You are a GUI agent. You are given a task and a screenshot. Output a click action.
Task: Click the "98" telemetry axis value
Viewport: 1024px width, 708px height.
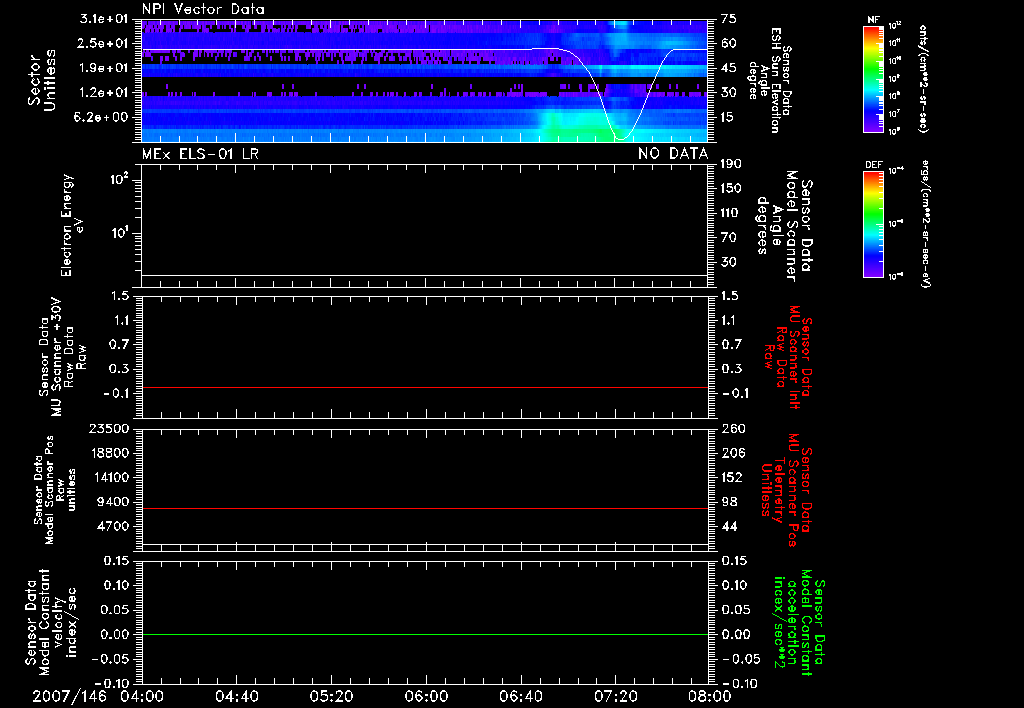point(729,502)
